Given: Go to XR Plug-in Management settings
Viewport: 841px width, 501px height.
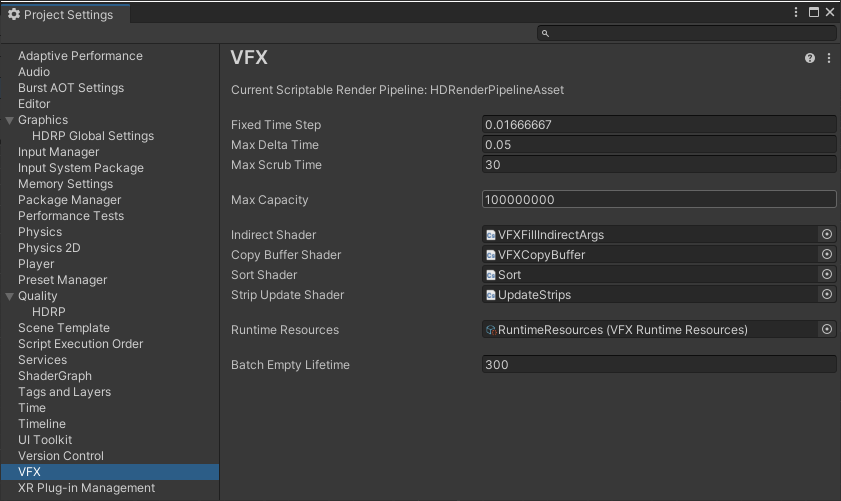Looking at the screenshot, I should tap(86, 488).
